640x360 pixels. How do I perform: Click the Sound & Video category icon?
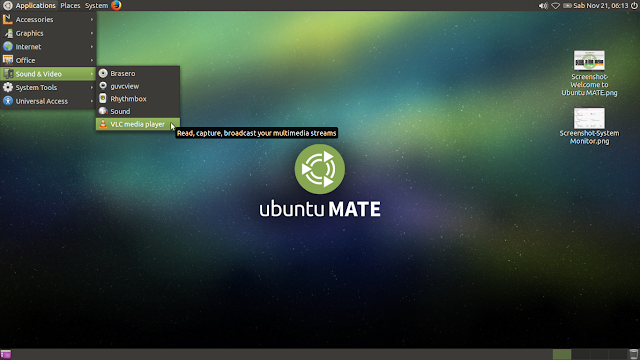coord(8,74)
